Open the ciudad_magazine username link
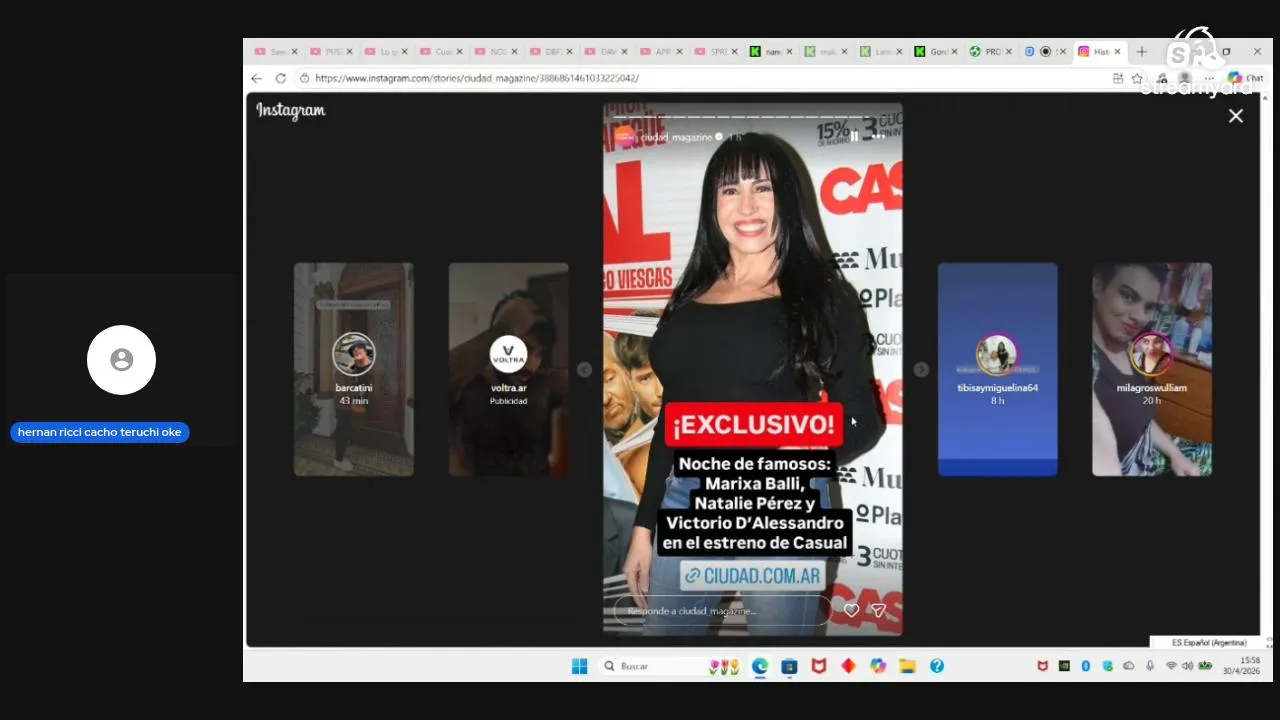The image size is (1280, 720). pyautogui.click(x=677, y=137)
